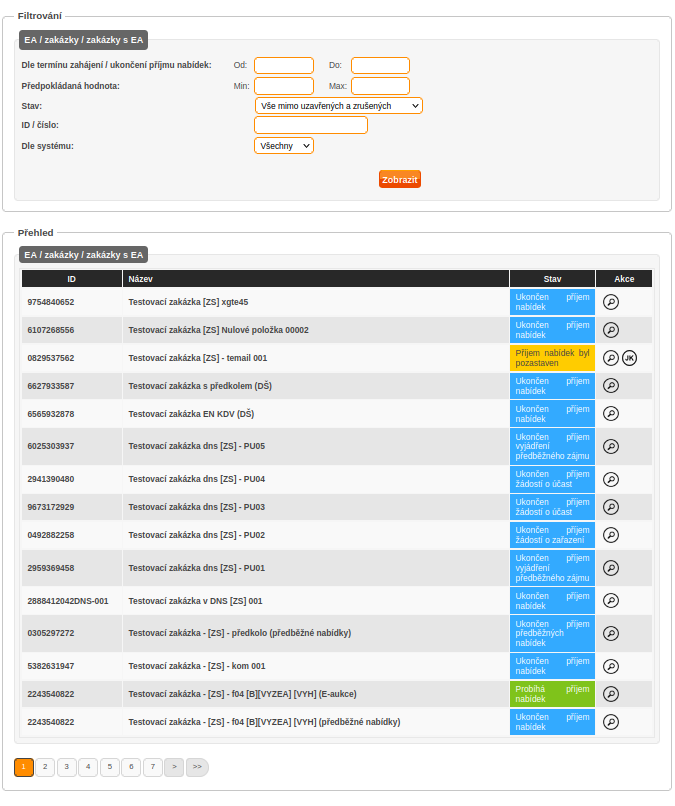675x806 pixels.
Task: Click the orange Zobrazit button
Action: point(399,179)
